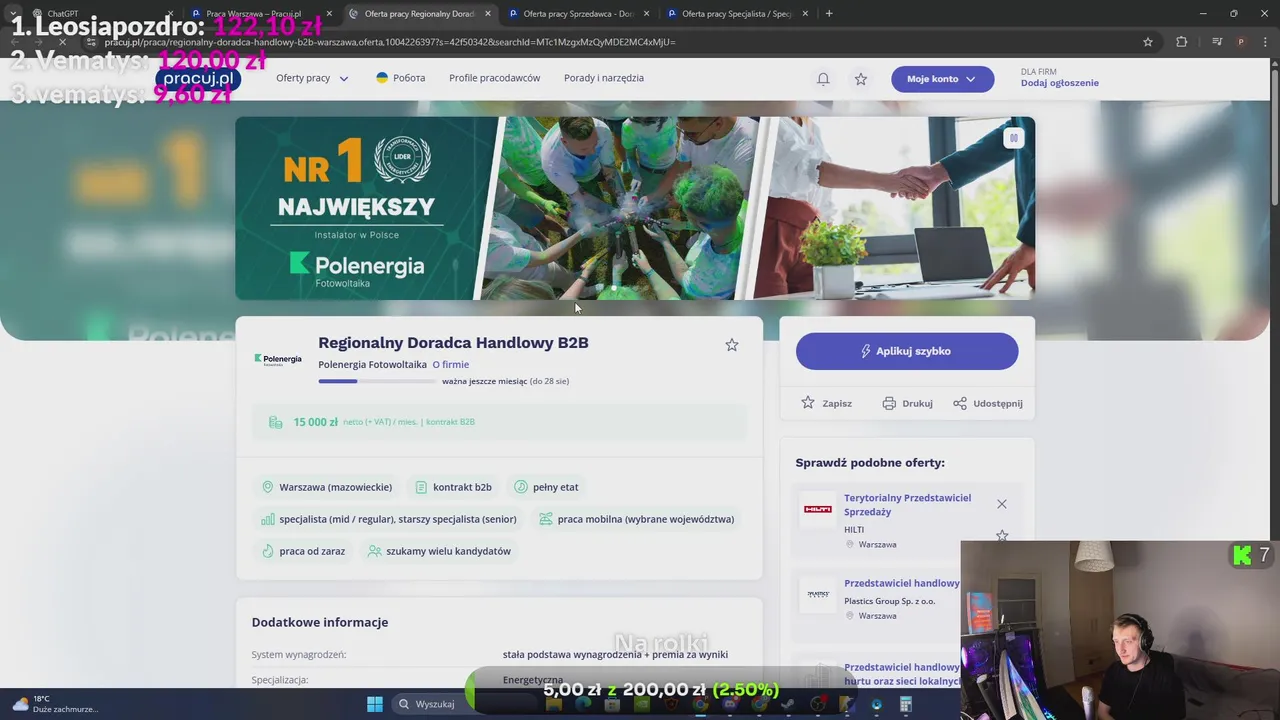Click the szukamy wielu kandydatów chip

point(439,551)
